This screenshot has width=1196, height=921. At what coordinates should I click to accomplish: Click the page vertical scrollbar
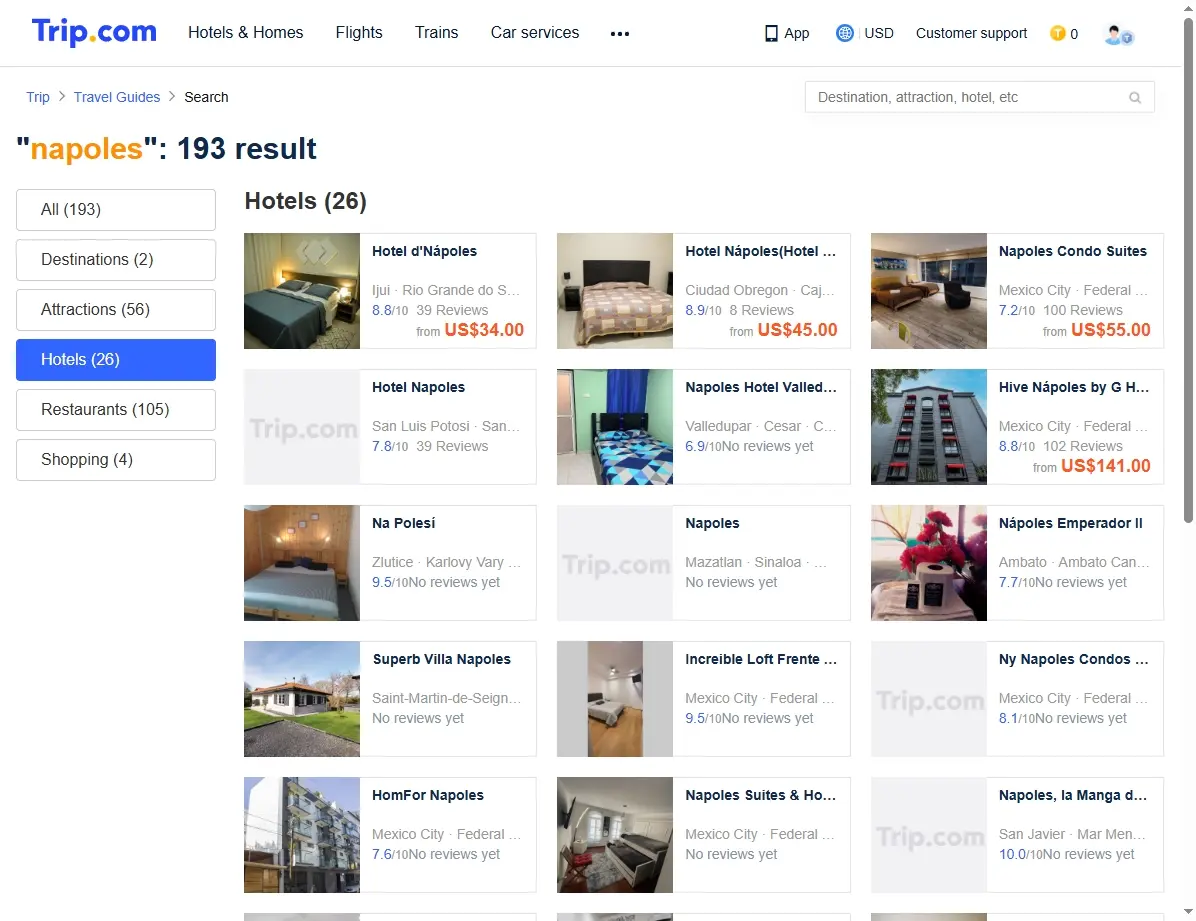coord(1188,270)
